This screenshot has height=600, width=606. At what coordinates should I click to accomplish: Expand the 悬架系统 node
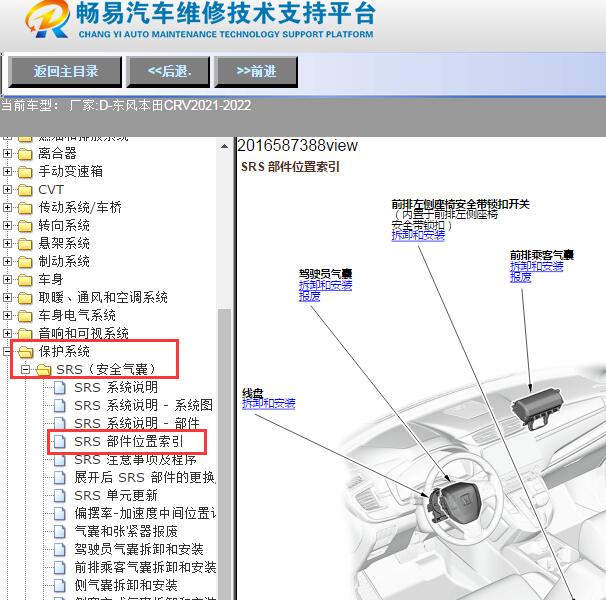(7, 244)
